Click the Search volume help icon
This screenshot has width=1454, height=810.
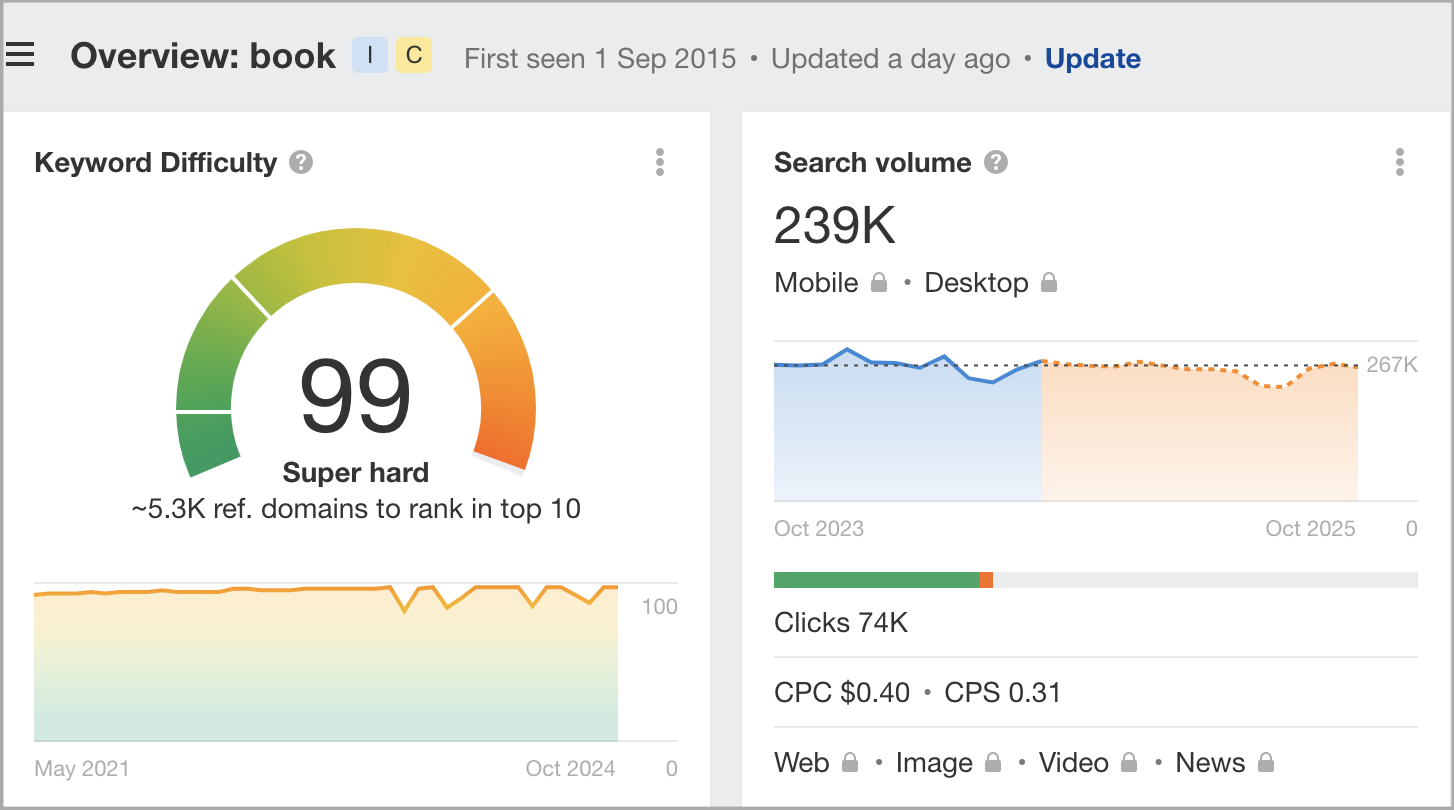(x=995, y=162)
